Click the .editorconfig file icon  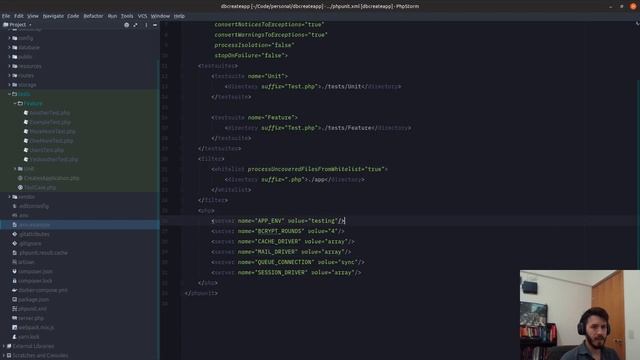pyautogui.click(x=15, y=206)
